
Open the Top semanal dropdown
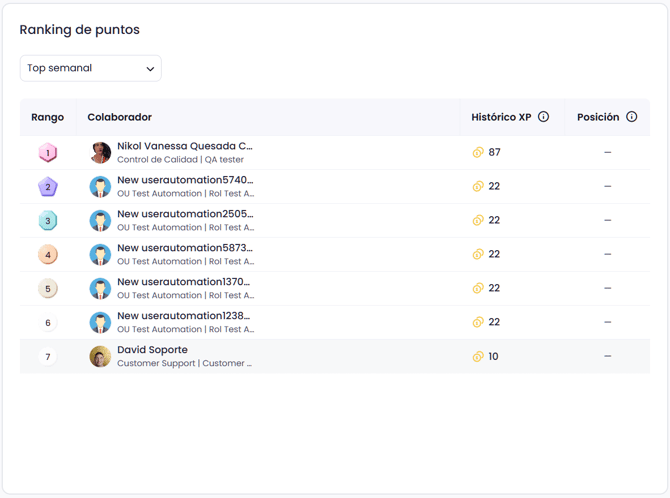tap(91, 68)
